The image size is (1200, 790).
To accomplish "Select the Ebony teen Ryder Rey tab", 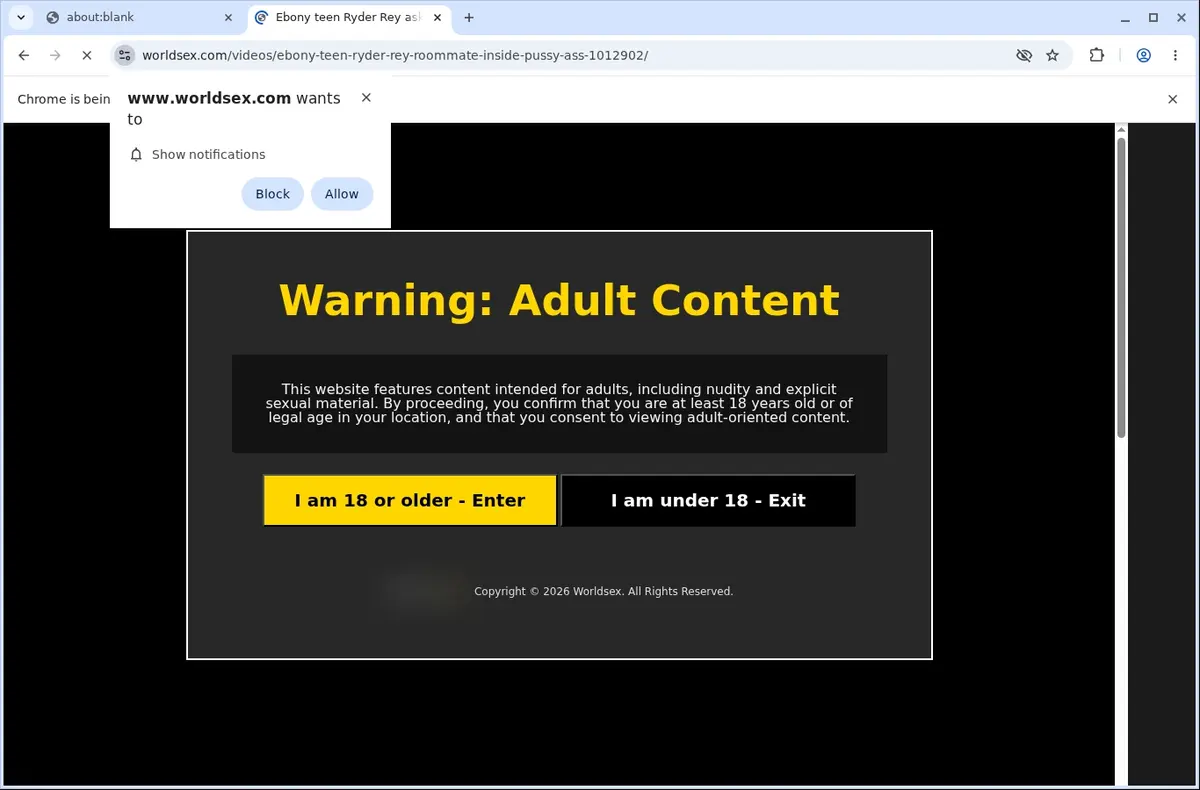I will click(x=348, y=17).
